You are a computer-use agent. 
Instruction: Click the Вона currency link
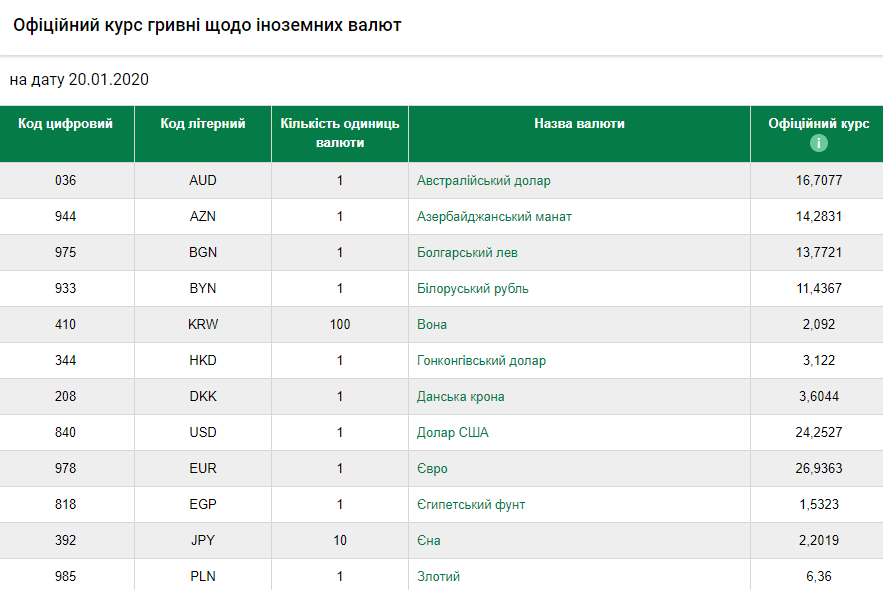point(432,325)
